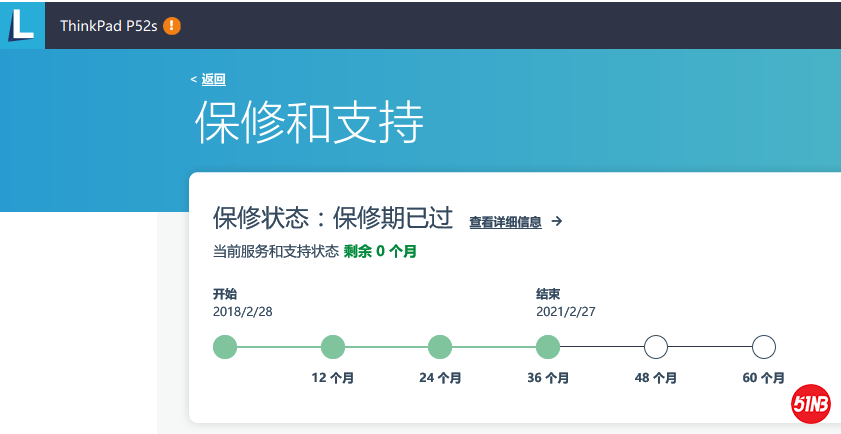Click the empty circle above 60 个月

pyautogui.click(x=763, y=347)
